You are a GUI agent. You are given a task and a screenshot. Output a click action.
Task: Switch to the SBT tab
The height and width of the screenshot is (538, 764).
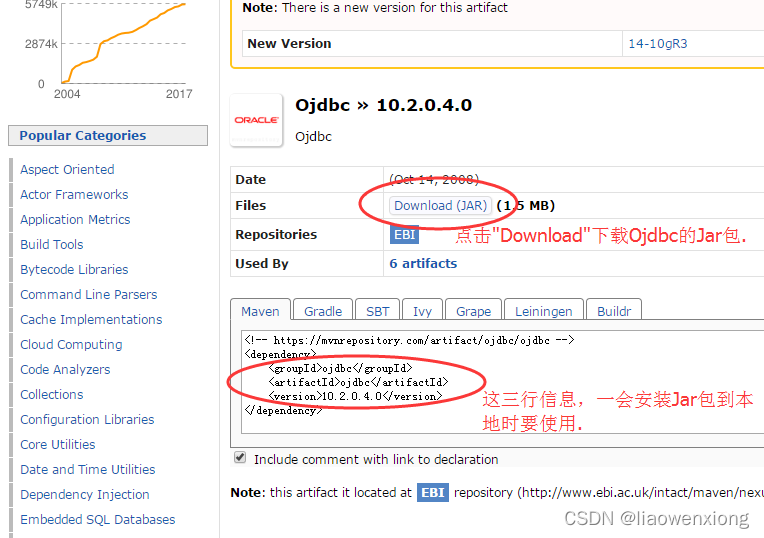[x=378, y=311]
